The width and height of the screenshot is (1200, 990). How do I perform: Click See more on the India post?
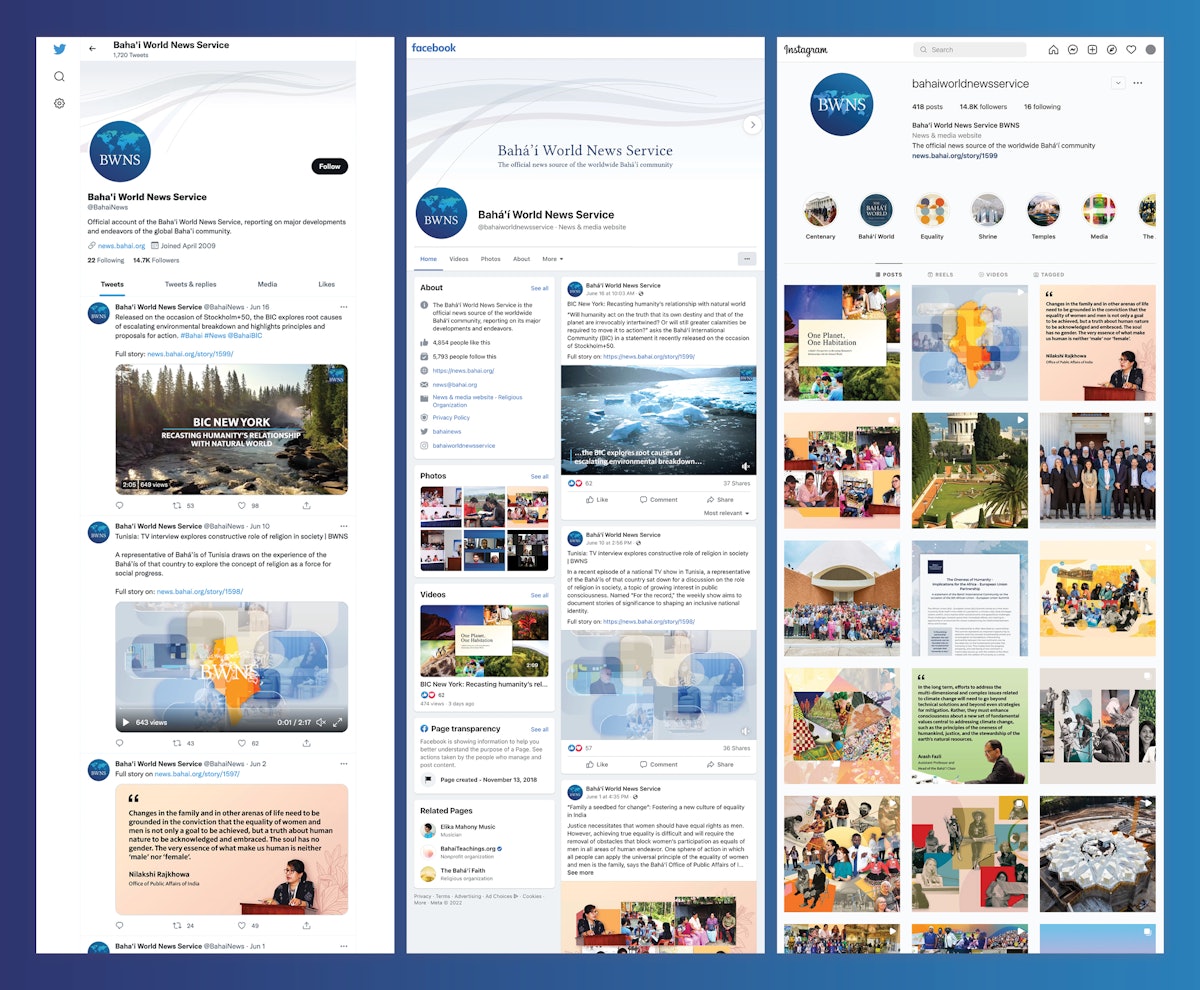[580, 872]
